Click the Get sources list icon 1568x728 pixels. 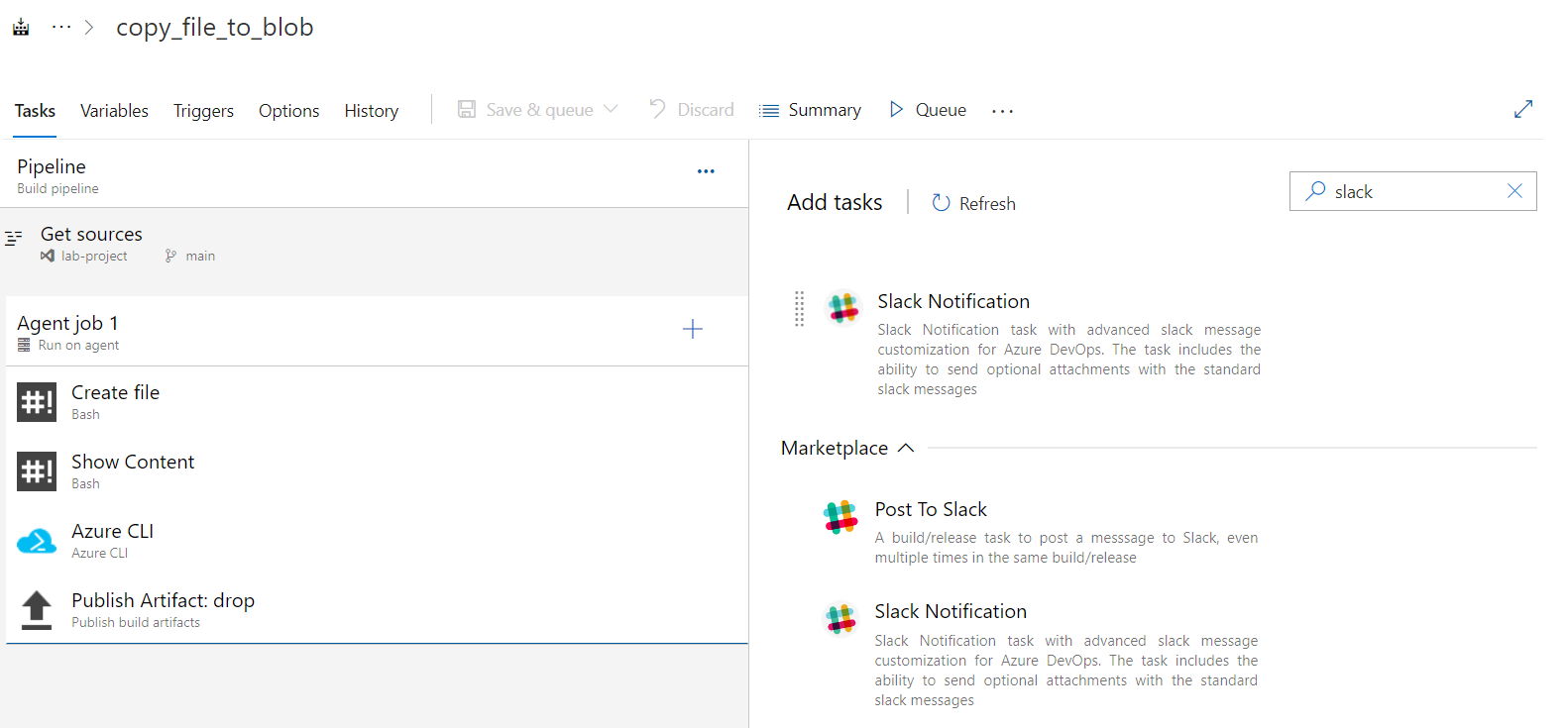click(14, 238)
